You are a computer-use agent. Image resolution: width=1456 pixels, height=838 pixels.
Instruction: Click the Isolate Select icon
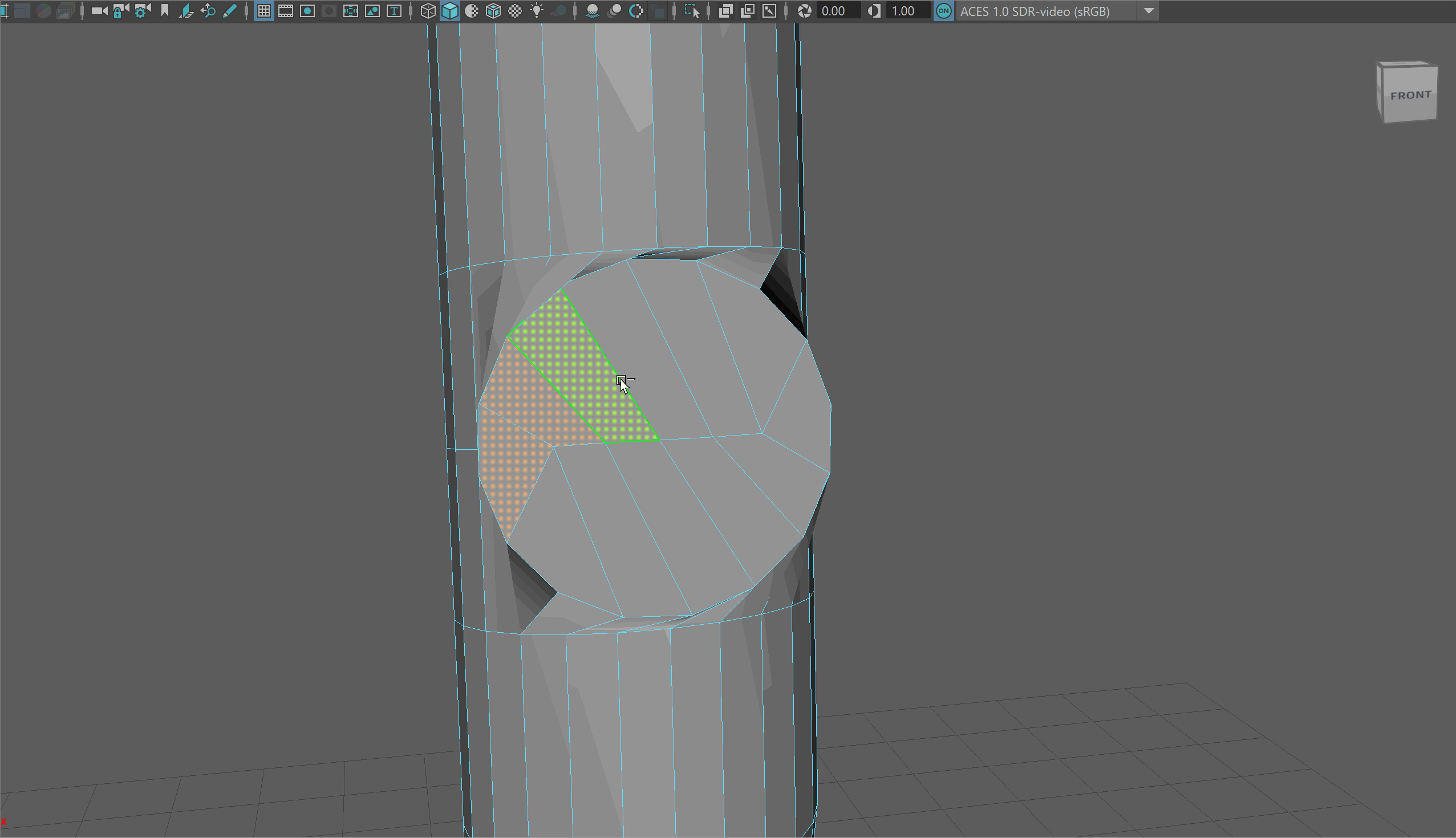(x=692, y=11)
